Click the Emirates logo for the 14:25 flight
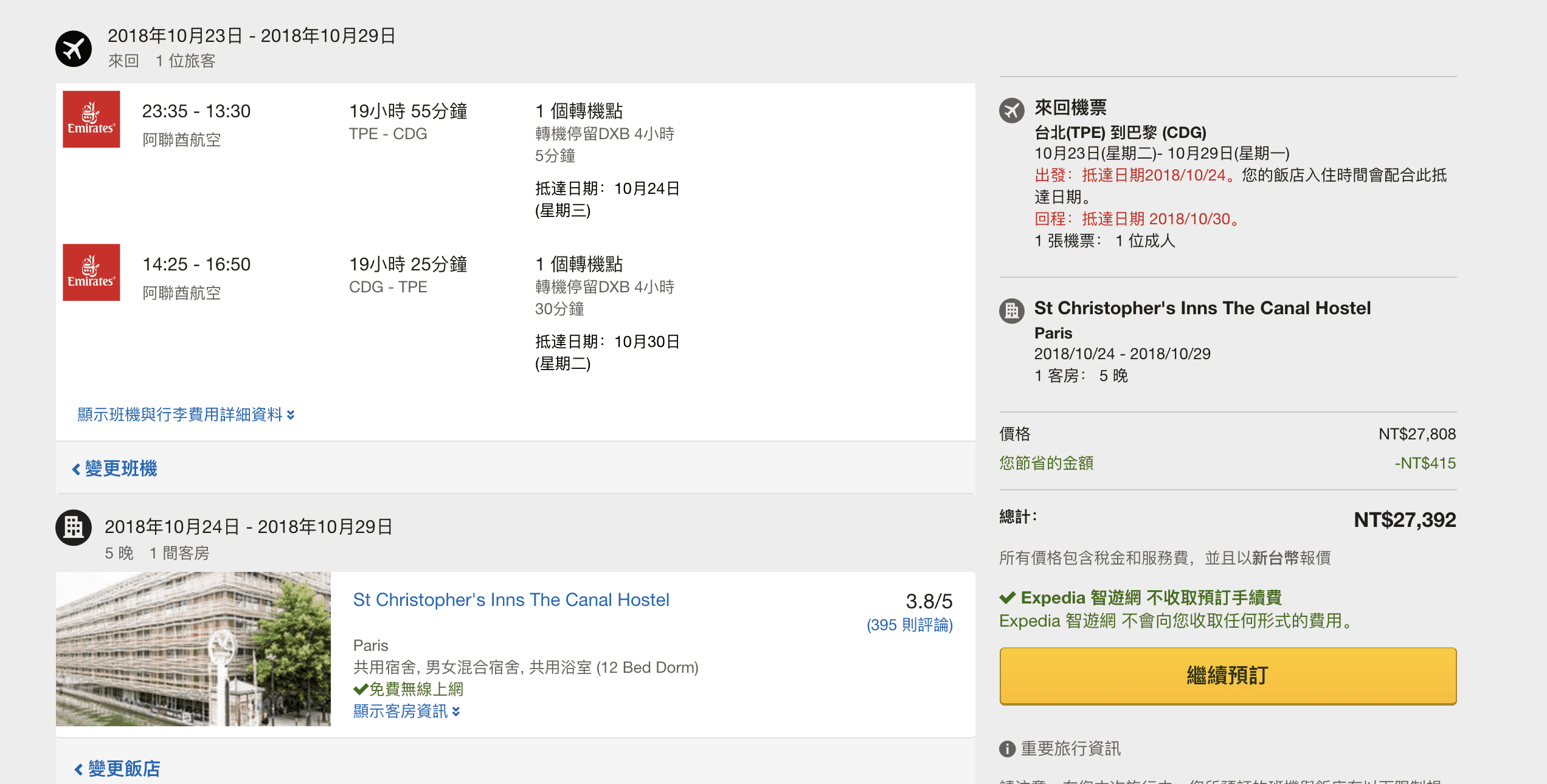1547x784 pixels. (91, 272)
